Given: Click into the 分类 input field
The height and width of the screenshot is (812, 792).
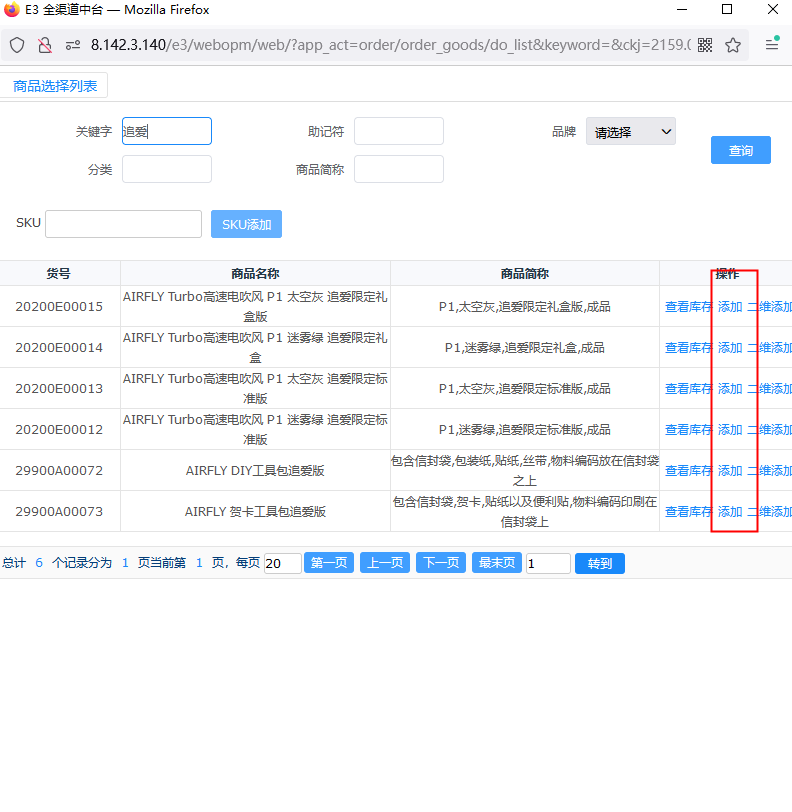Looking at the screenshot, I should click(x=167, y=169).
